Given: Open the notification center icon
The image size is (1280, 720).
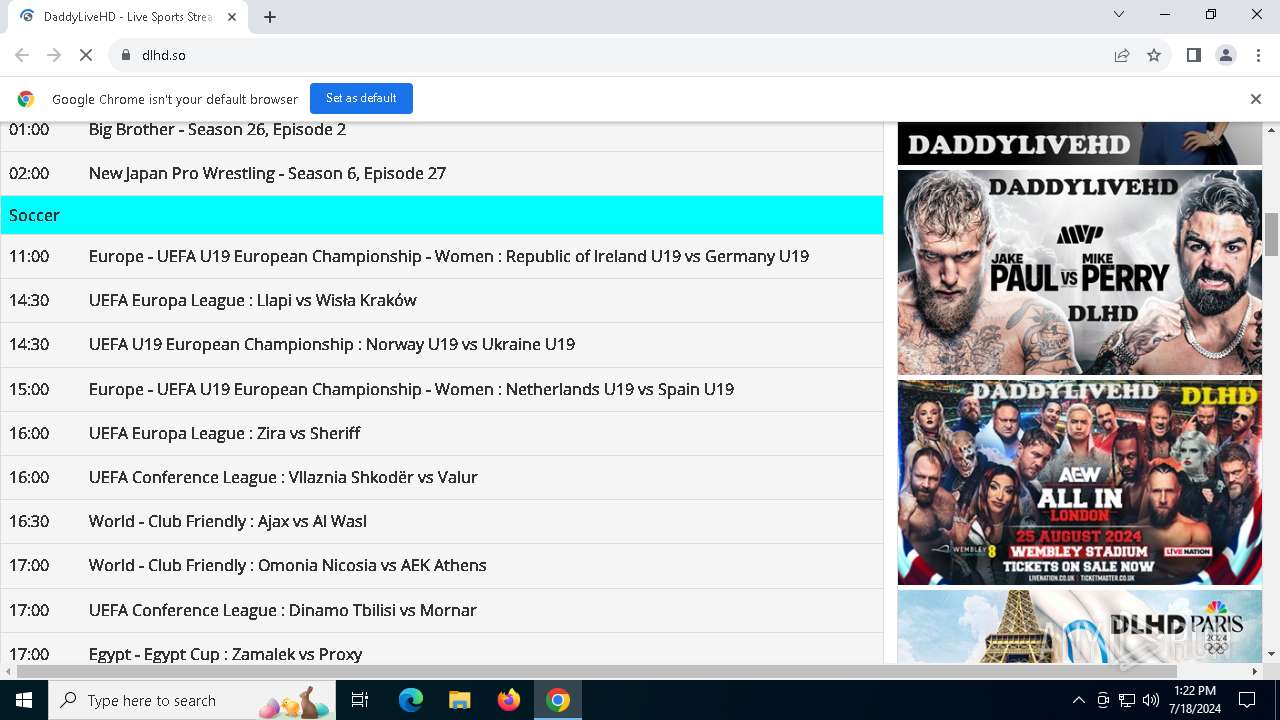Looking at the screenshot, I should coord(1247,700).
